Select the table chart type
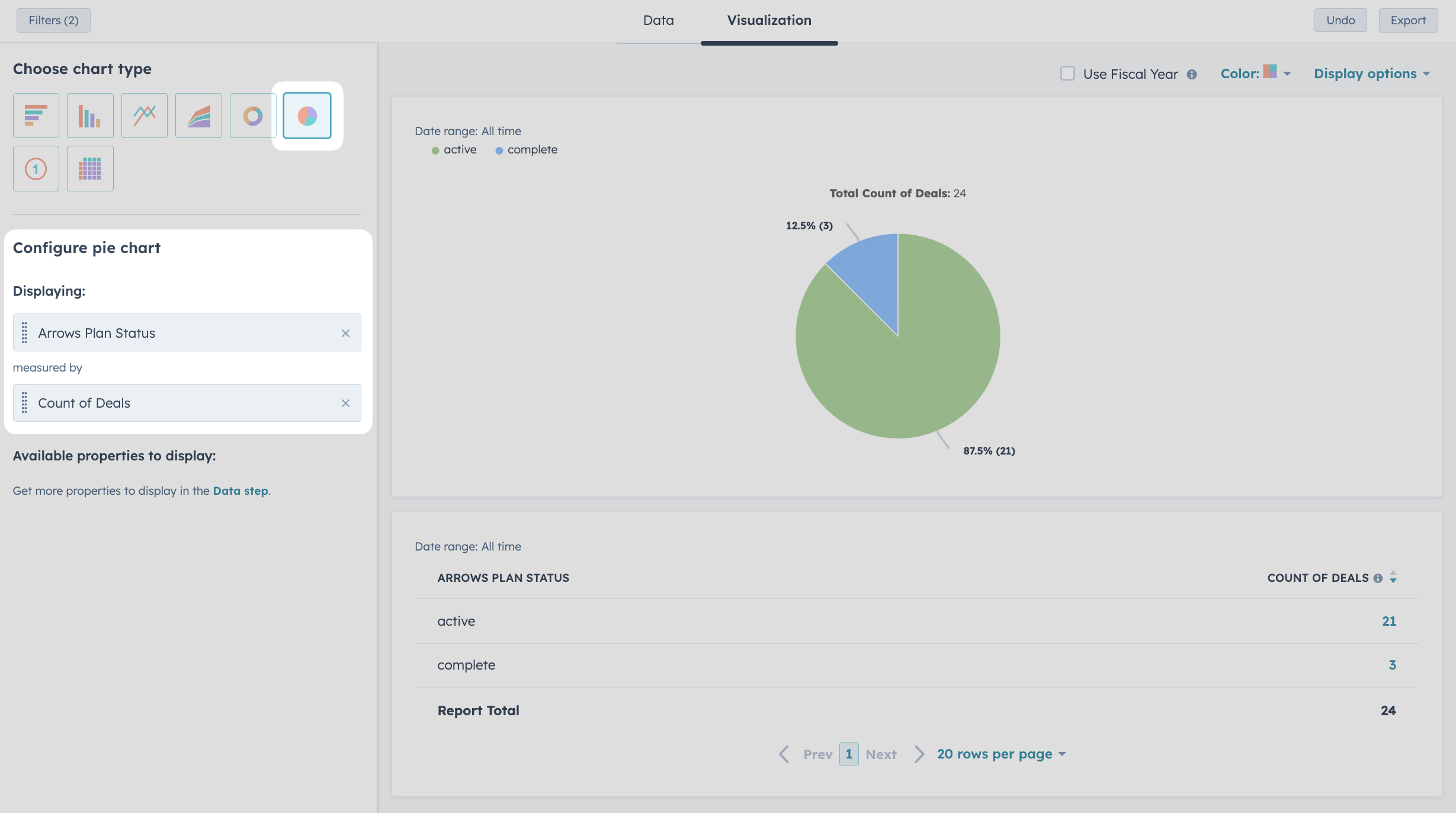1456x813 pixels. click(89, 168)
